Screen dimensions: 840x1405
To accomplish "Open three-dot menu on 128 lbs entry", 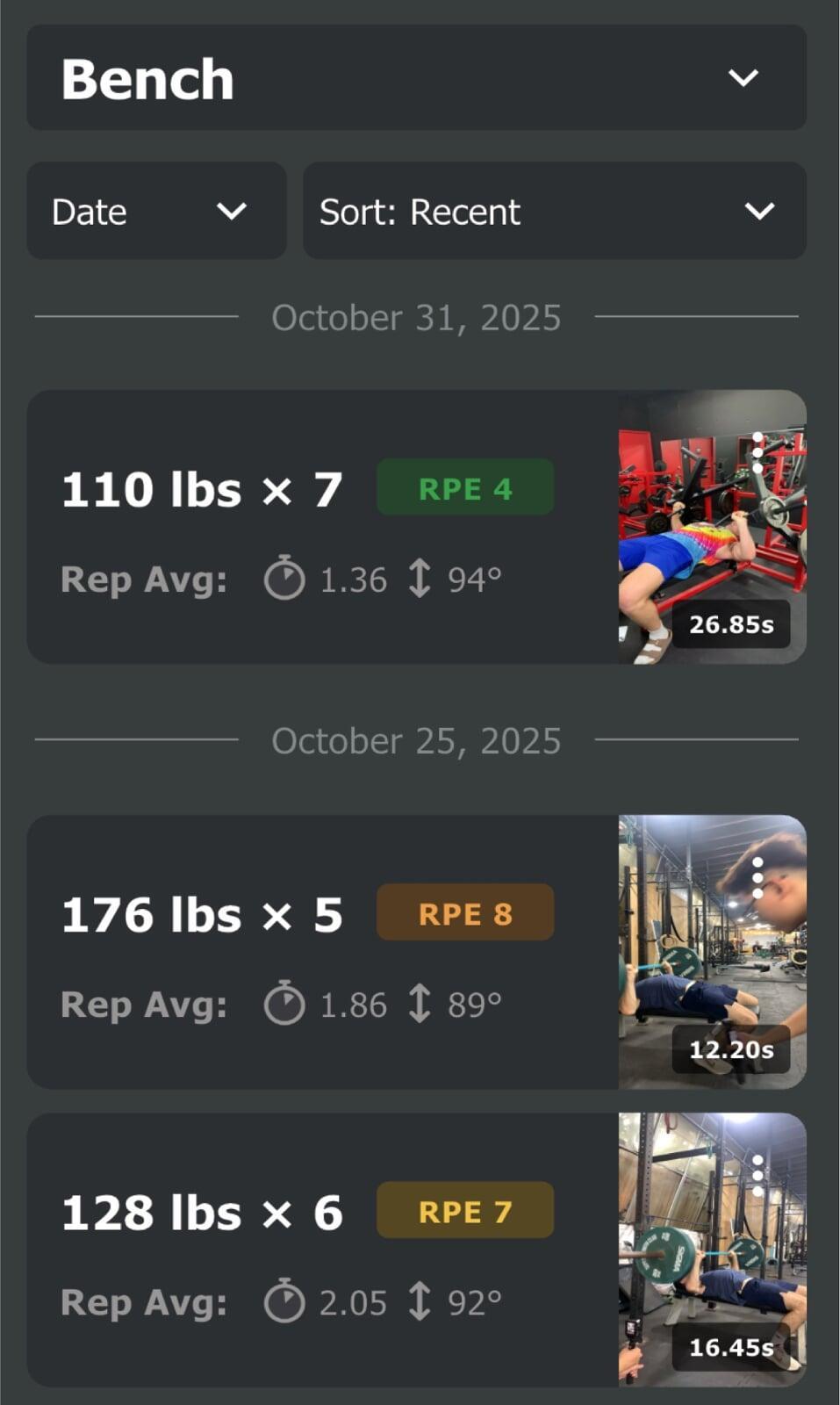I will pyautogui.click(x=757, y=1176).
